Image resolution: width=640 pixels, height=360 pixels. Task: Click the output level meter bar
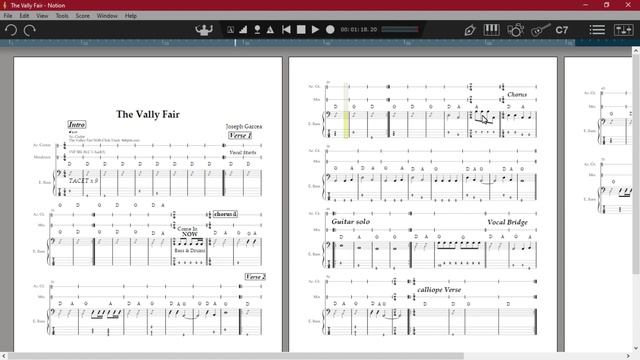[400, 29]
